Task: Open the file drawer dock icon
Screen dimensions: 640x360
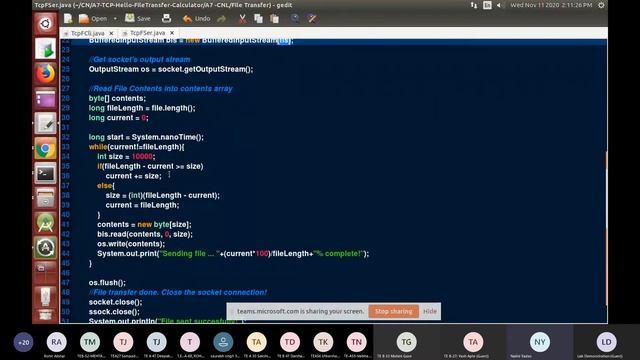Action: point(45,199)
